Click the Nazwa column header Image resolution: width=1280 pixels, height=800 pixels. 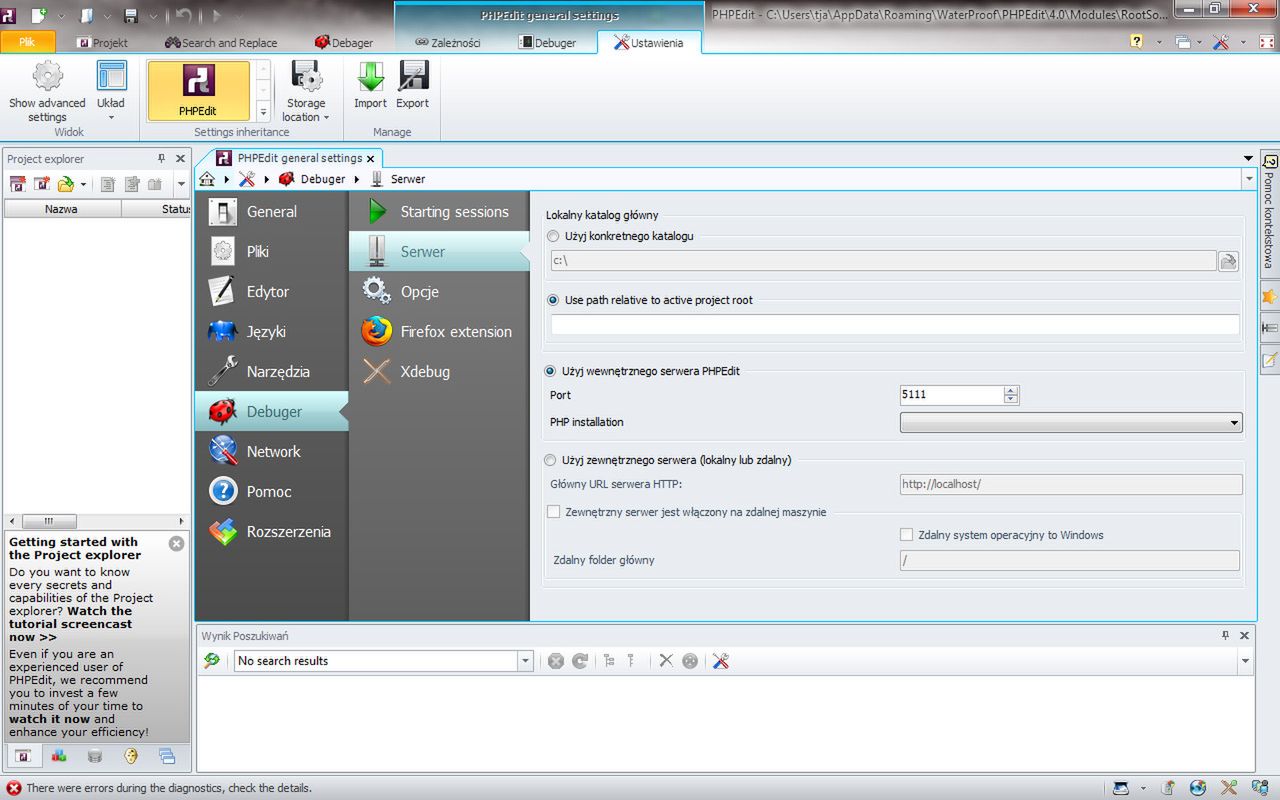(x=61, y=209)
